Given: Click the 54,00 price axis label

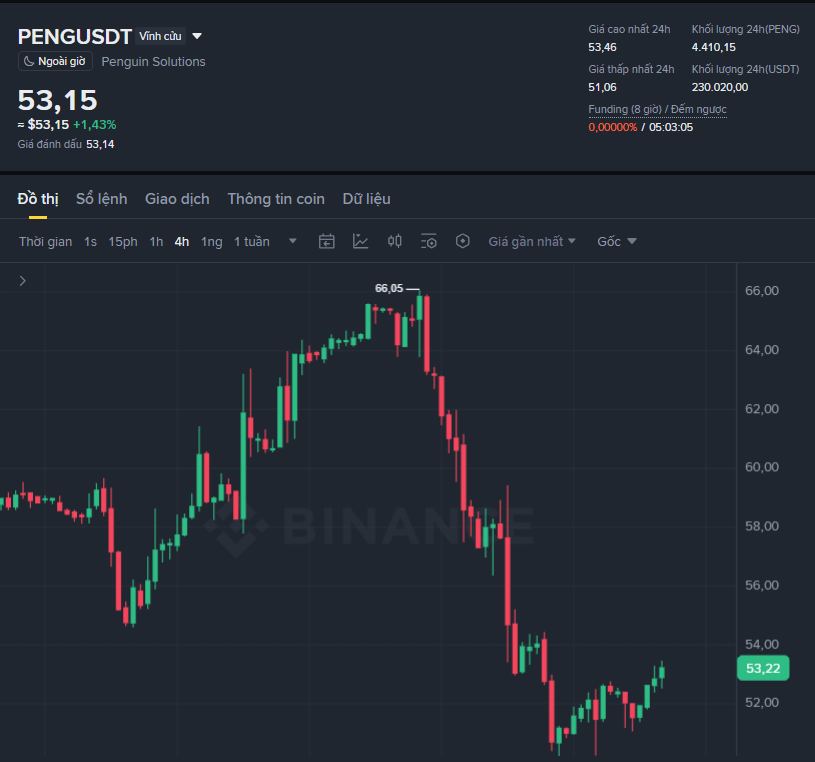Looking at the screenshot, I should coord(762,645).
